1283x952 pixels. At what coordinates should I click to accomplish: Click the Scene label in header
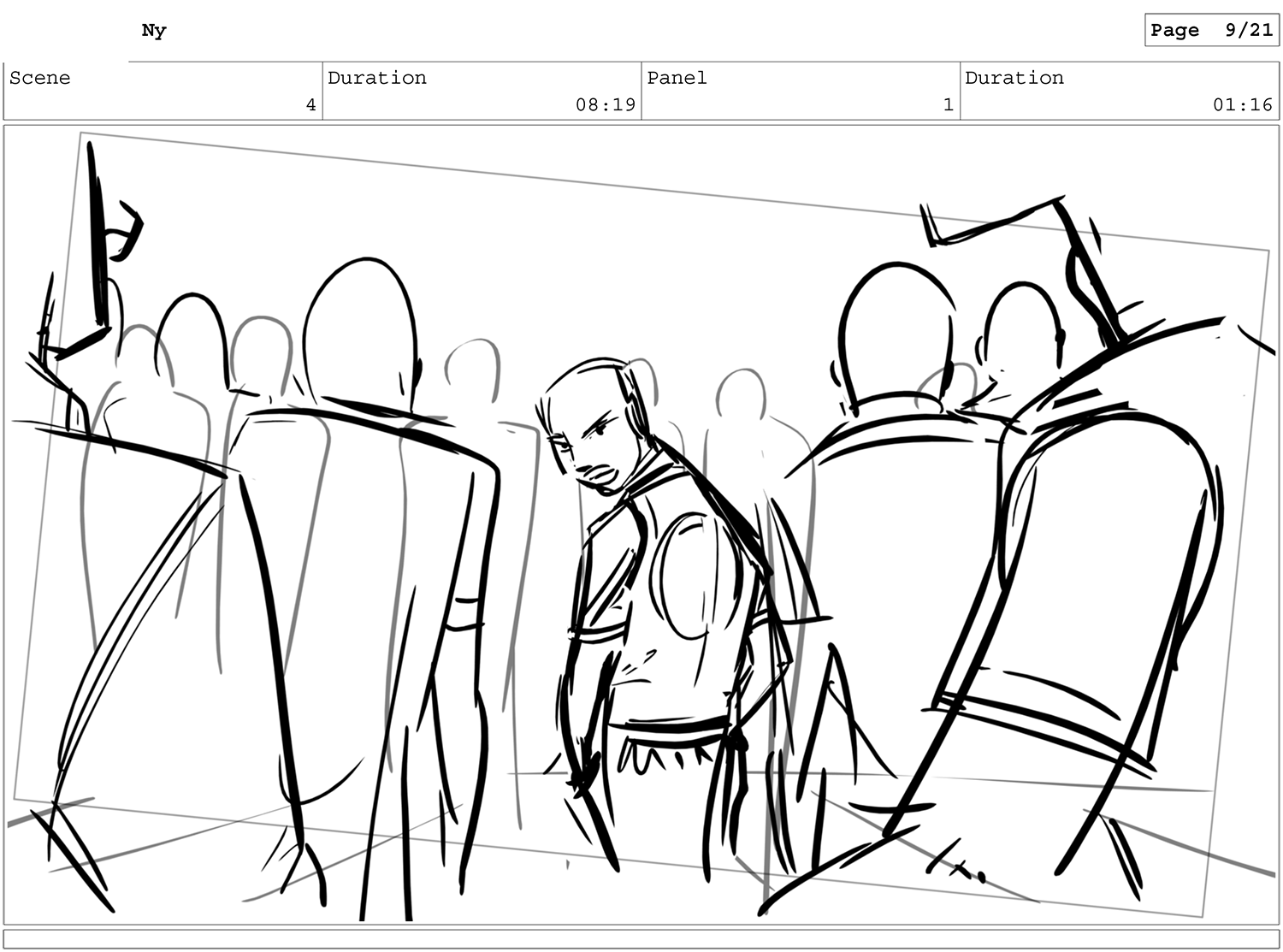(x=40, y=78)
